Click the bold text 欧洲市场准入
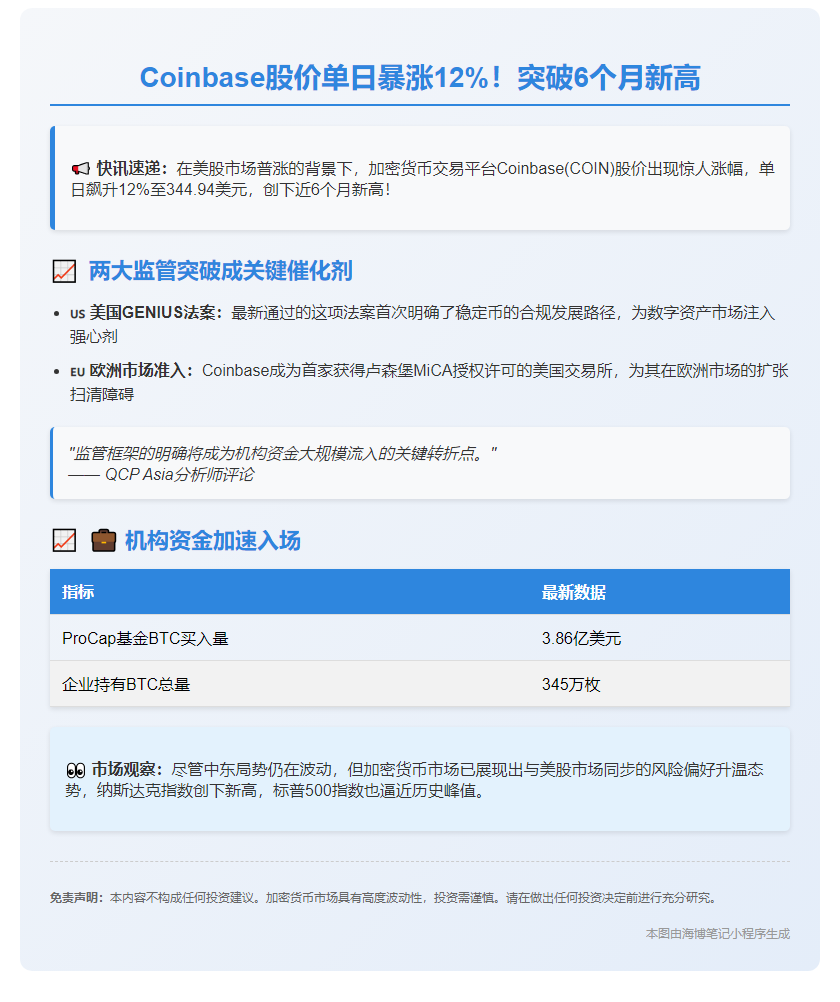Screen dimensions: 840x1002 pyautogui.click(x=141, y=371)
